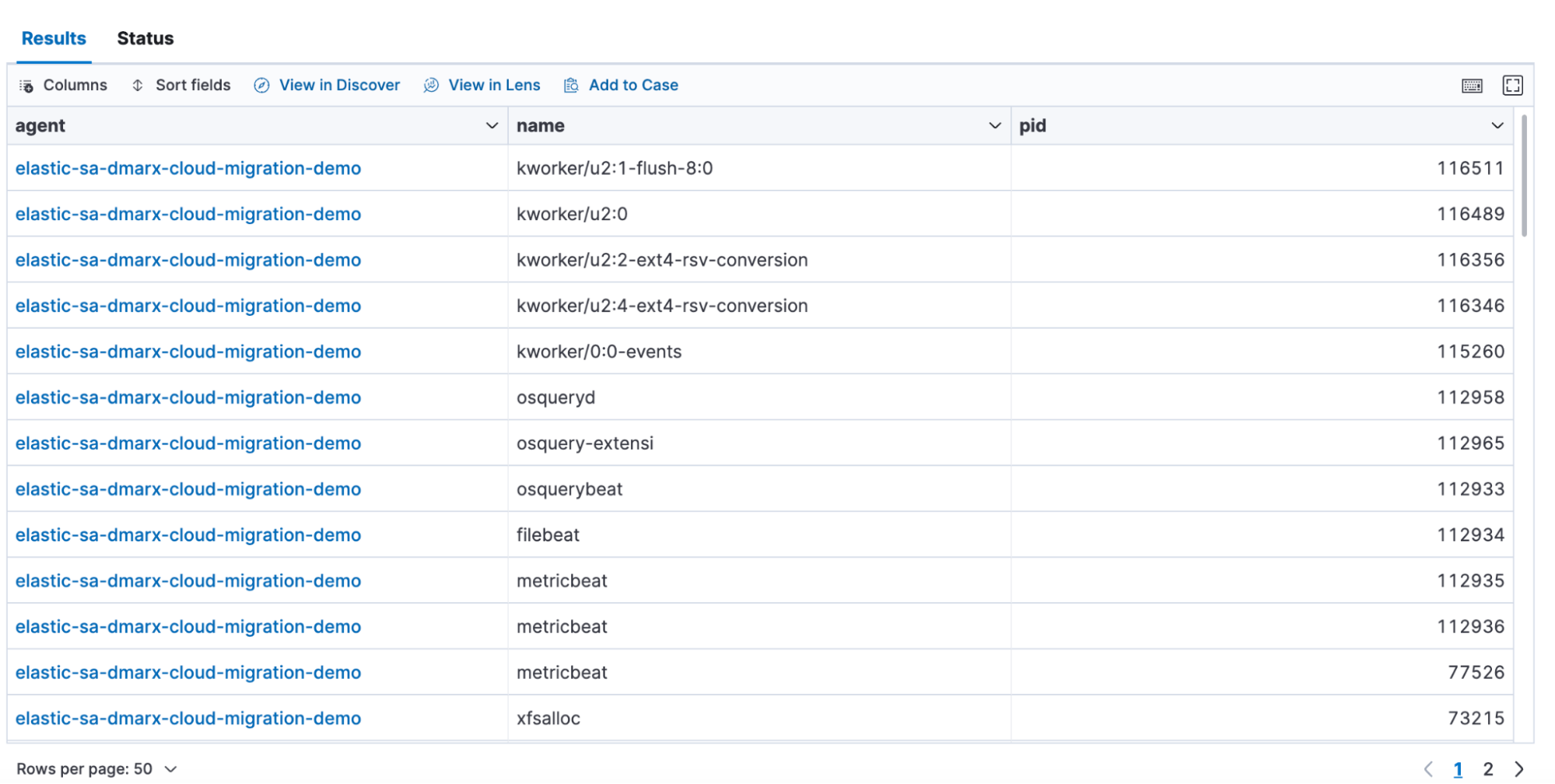Select pid value 116511

click(x=1470, y=168)
